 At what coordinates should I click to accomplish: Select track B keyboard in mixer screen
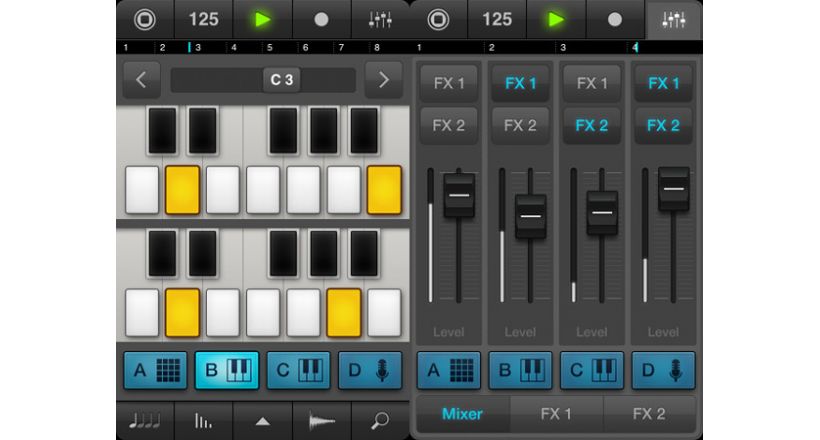pyautogui.click(x=520, y=370)
